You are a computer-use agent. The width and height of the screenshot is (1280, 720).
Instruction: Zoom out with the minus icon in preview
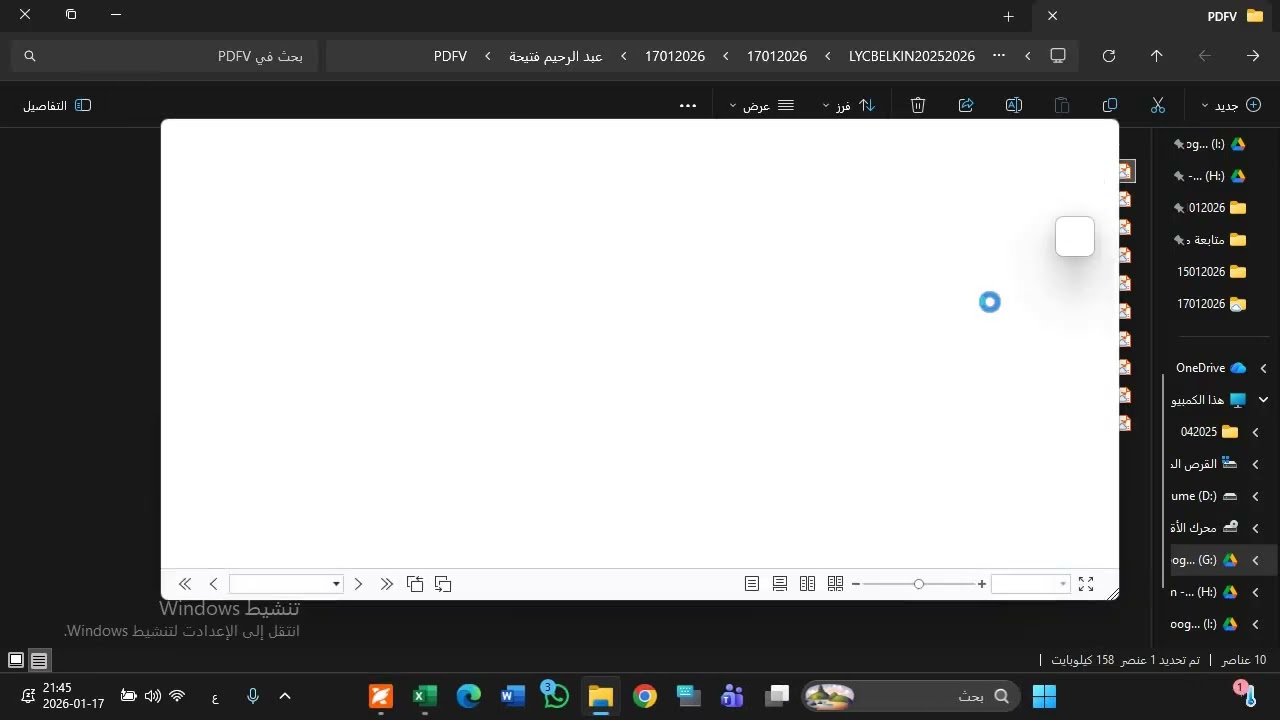[855, 584]
